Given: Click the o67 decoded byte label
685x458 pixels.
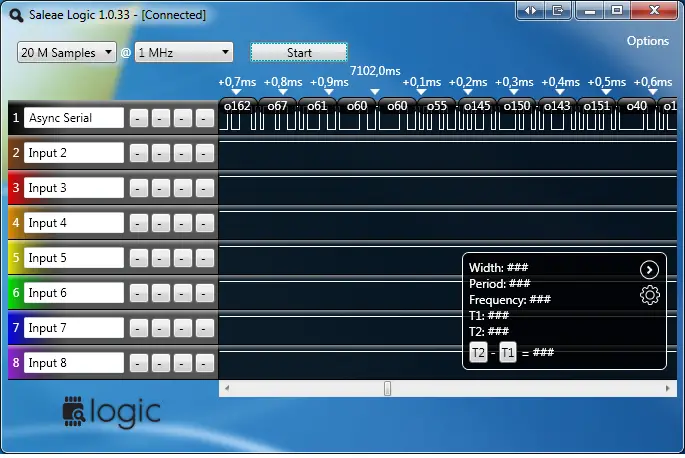Looking at the screenshot, I should coord(277,106).
